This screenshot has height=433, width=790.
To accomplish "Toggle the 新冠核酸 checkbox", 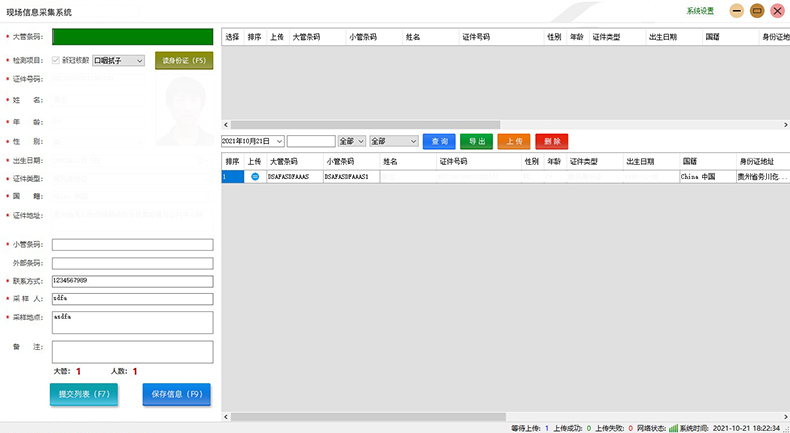I will (x=56, y=60).
